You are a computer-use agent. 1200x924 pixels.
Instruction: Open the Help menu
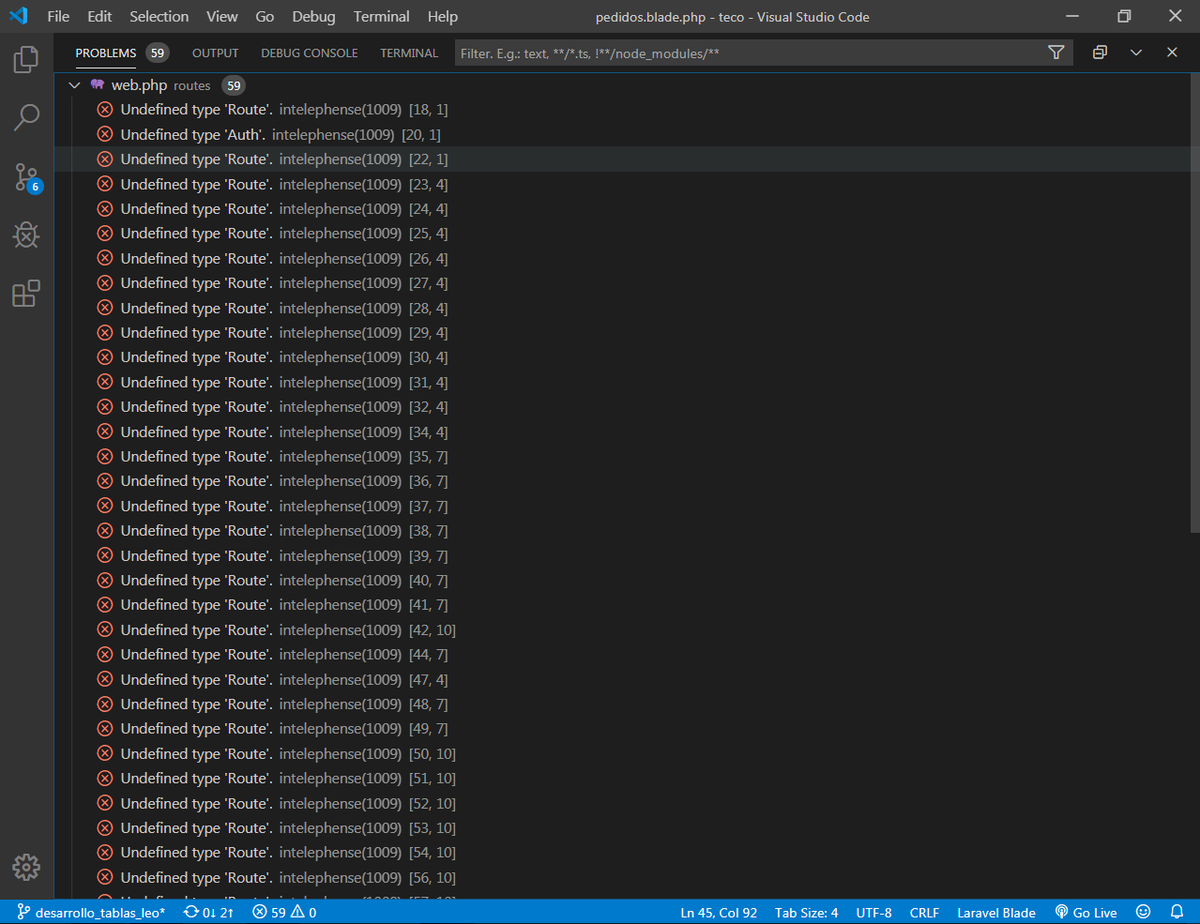point(442,16)
